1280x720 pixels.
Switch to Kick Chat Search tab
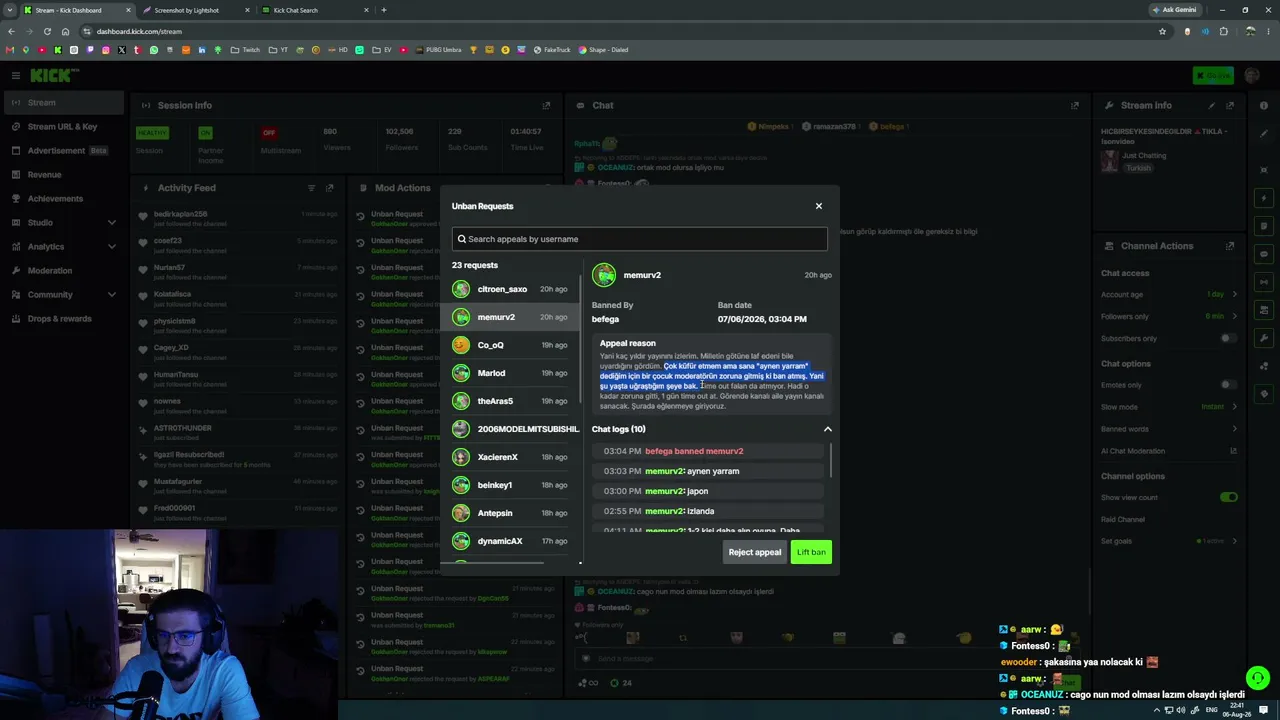314,10
